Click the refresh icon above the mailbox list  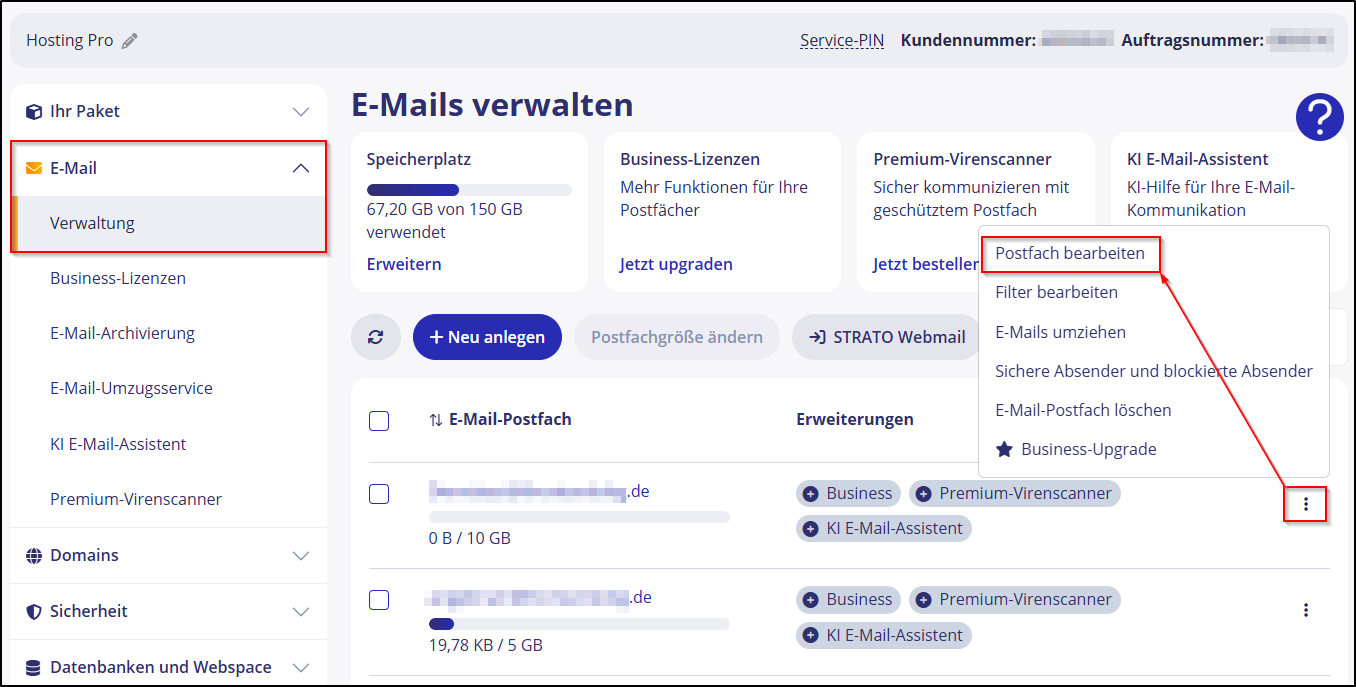tap(376, 337)
